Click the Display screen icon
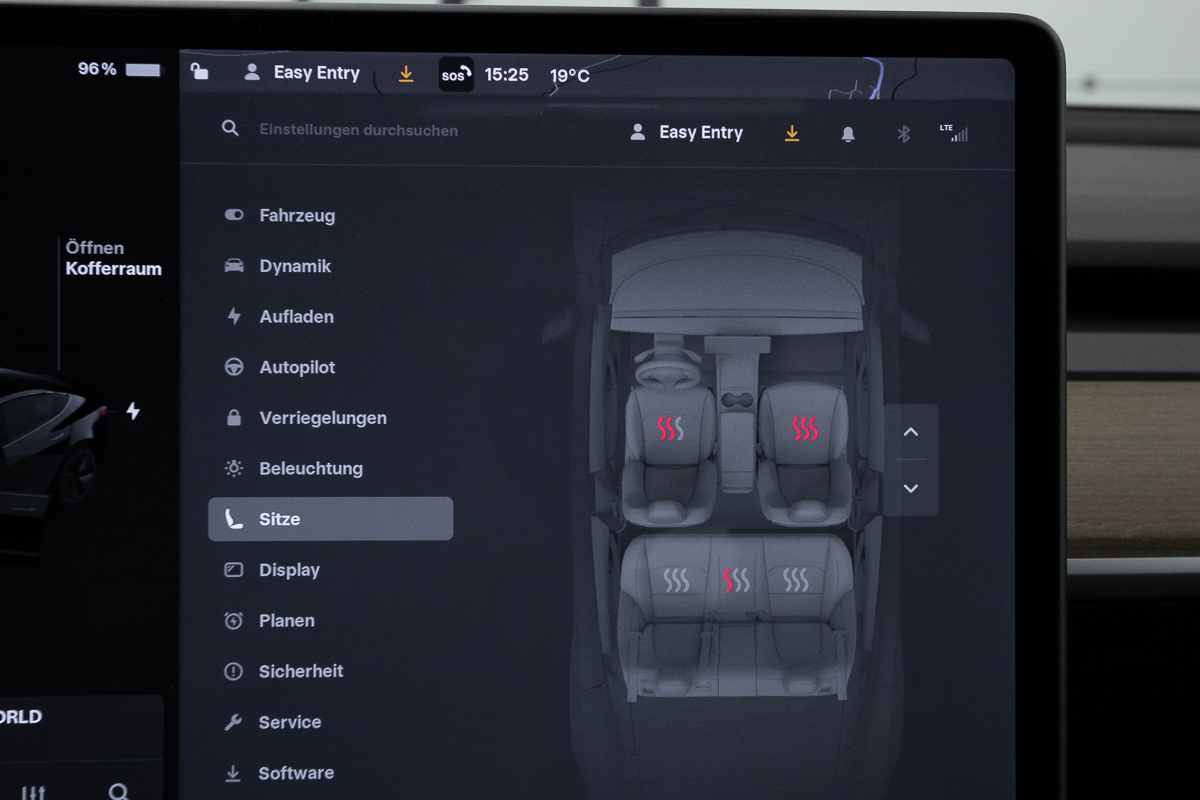The image size is (1200, 800). 234,570
